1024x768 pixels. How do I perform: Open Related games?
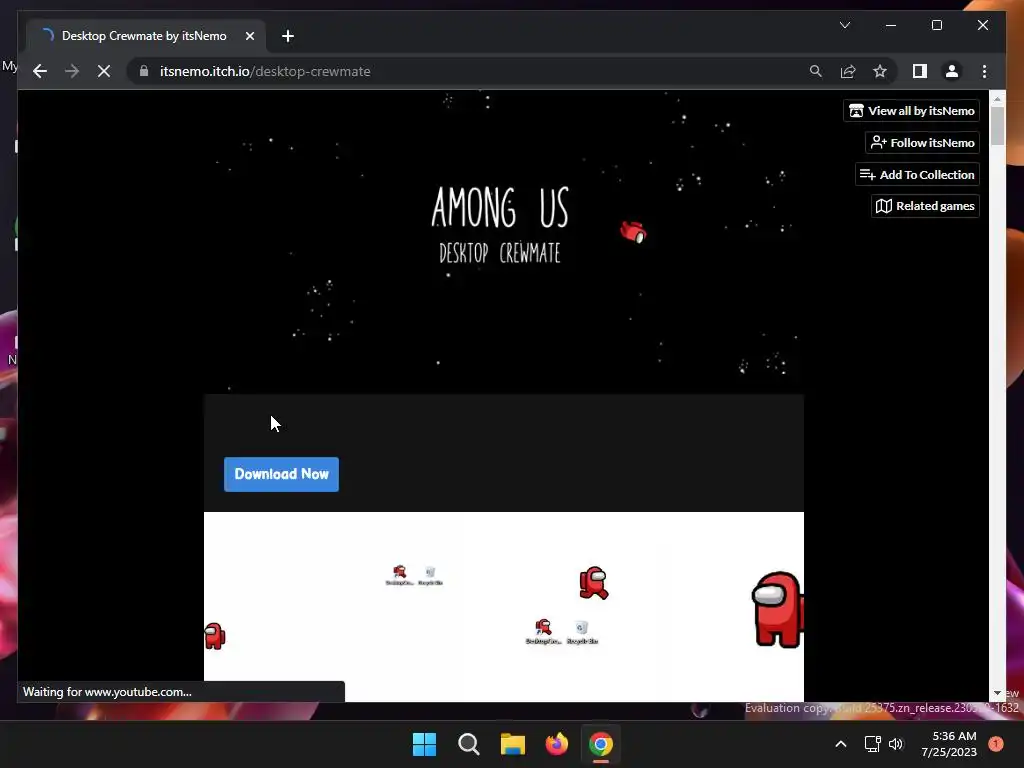(925, 206)
